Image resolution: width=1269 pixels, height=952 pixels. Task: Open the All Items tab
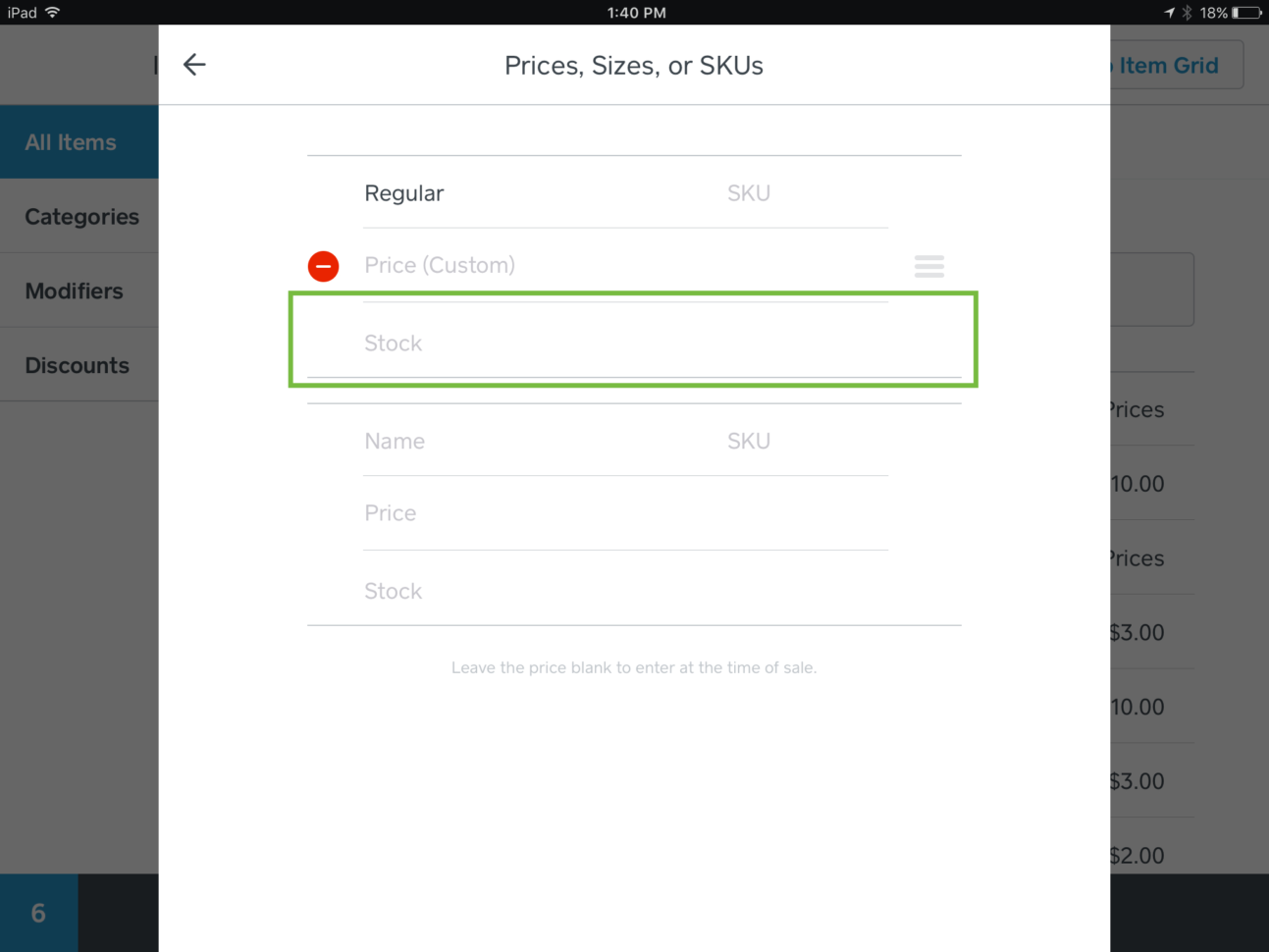pyautogui.click(x=71, y=142)
